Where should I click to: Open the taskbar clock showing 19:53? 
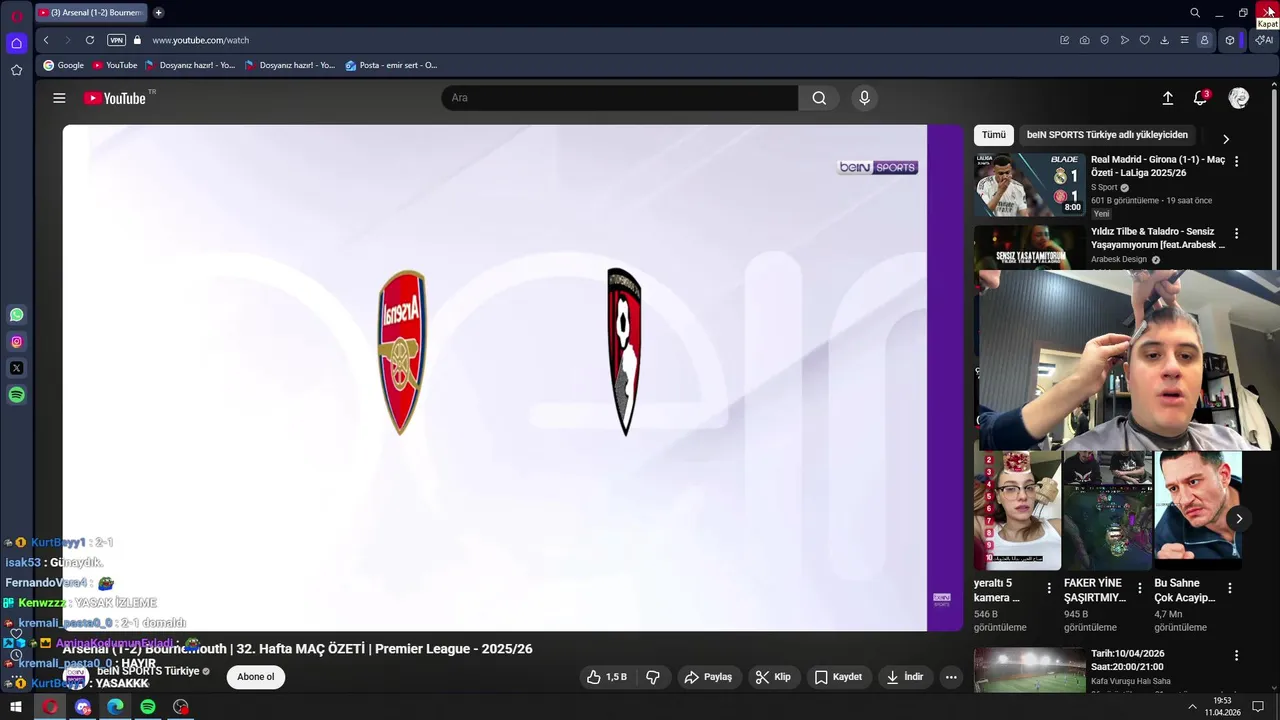1222,707
